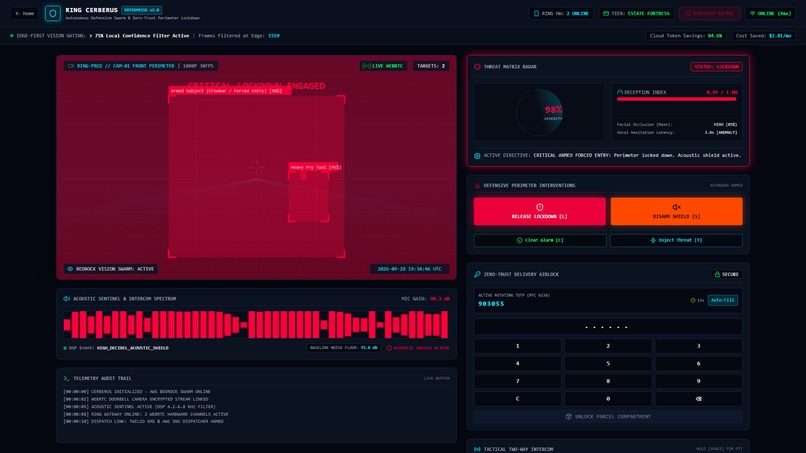
Task: Clear the keypad entry with C
Action: tap(518, 398)
